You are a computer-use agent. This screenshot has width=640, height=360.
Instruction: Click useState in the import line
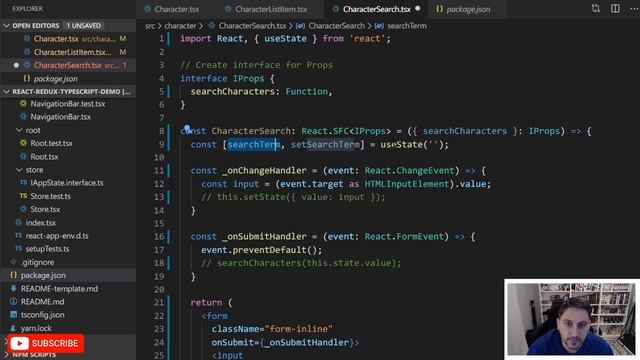285,39
